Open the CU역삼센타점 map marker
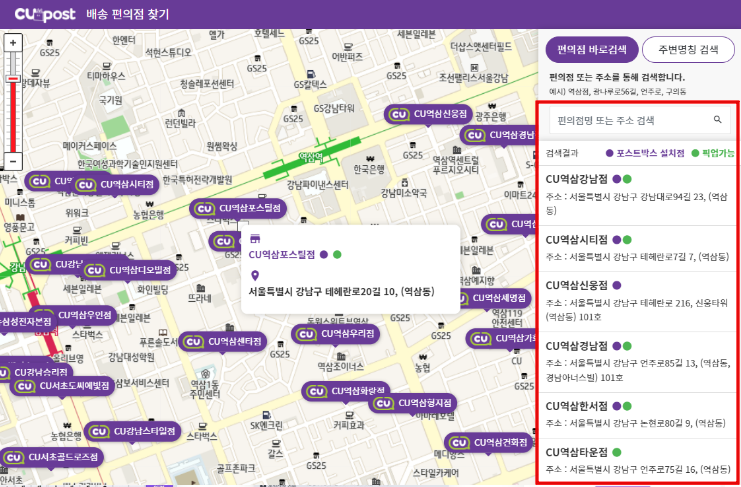This screenshot has height=487, width=741. click(x=223, y=342)
